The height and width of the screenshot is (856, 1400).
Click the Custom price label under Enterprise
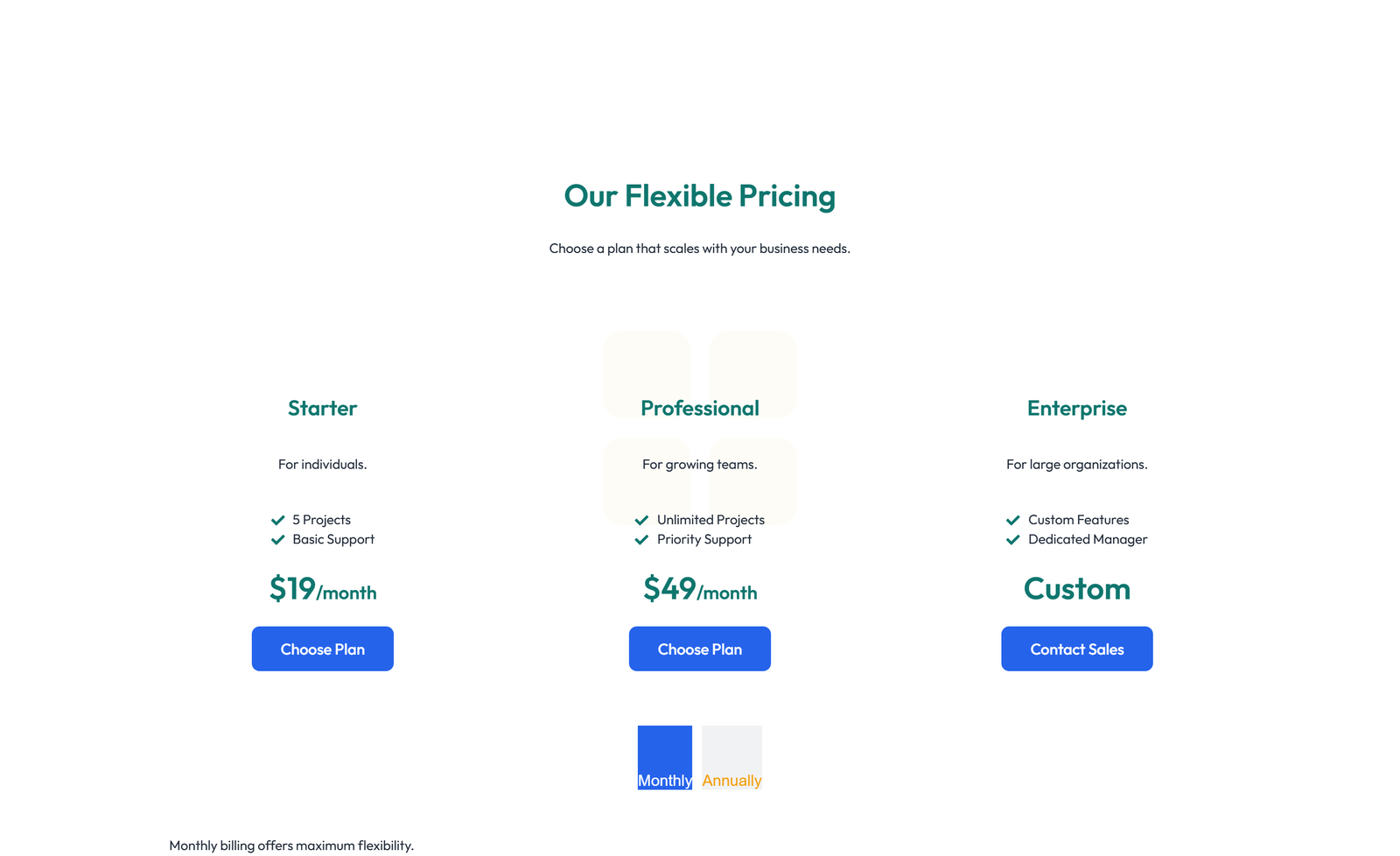pyautogui.click(x=1076, y=589)
